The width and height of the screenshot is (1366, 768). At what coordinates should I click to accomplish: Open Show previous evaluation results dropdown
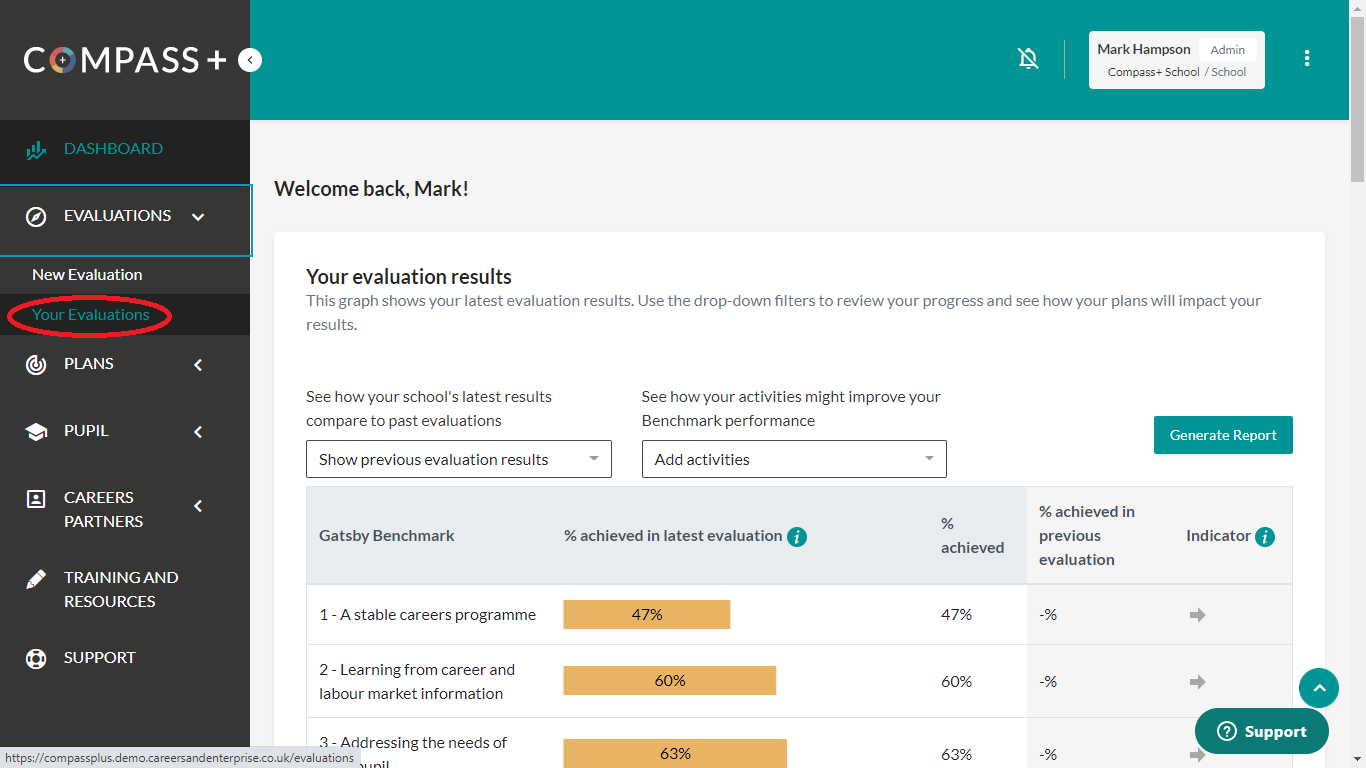(458, 460)
